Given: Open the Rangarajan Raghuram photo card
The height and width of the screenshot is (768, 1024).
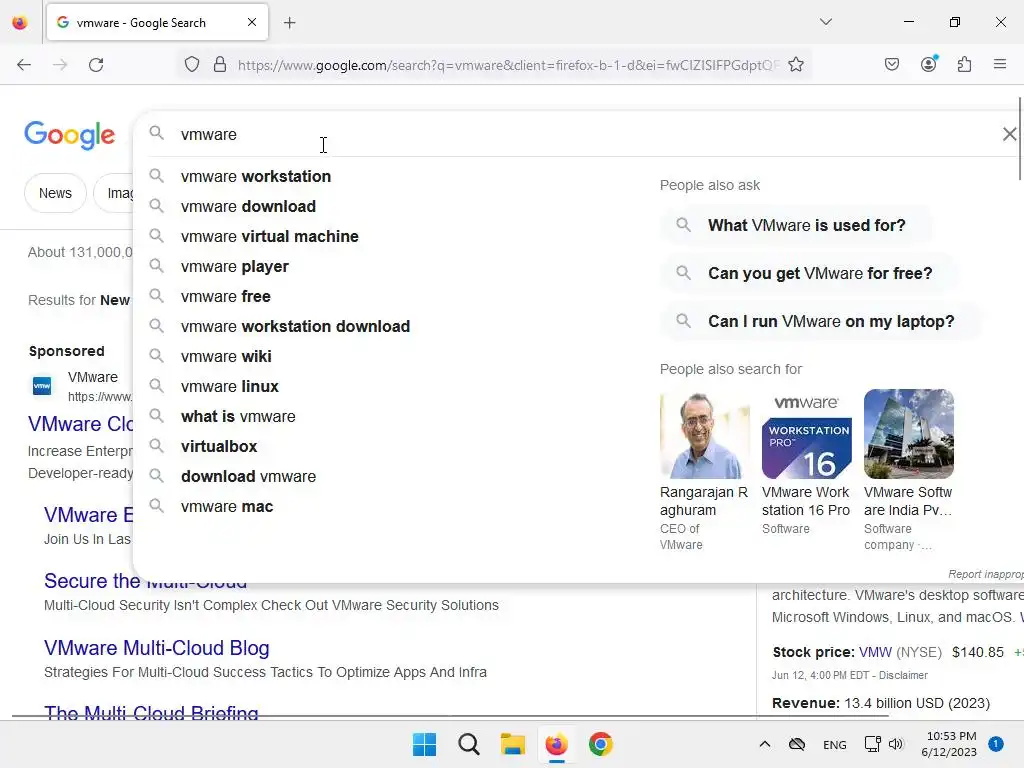Looking at the screenshot, I should pos(705,434).
